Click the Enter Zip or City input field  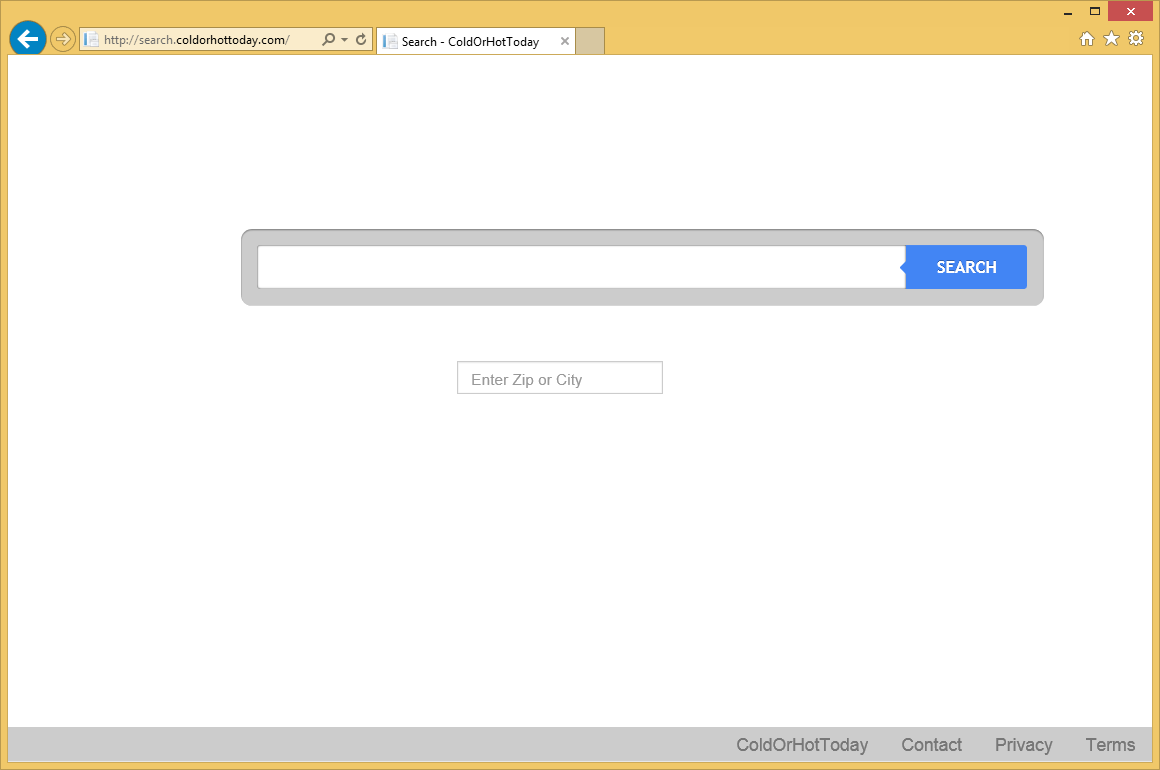click(x=559, y=377)
